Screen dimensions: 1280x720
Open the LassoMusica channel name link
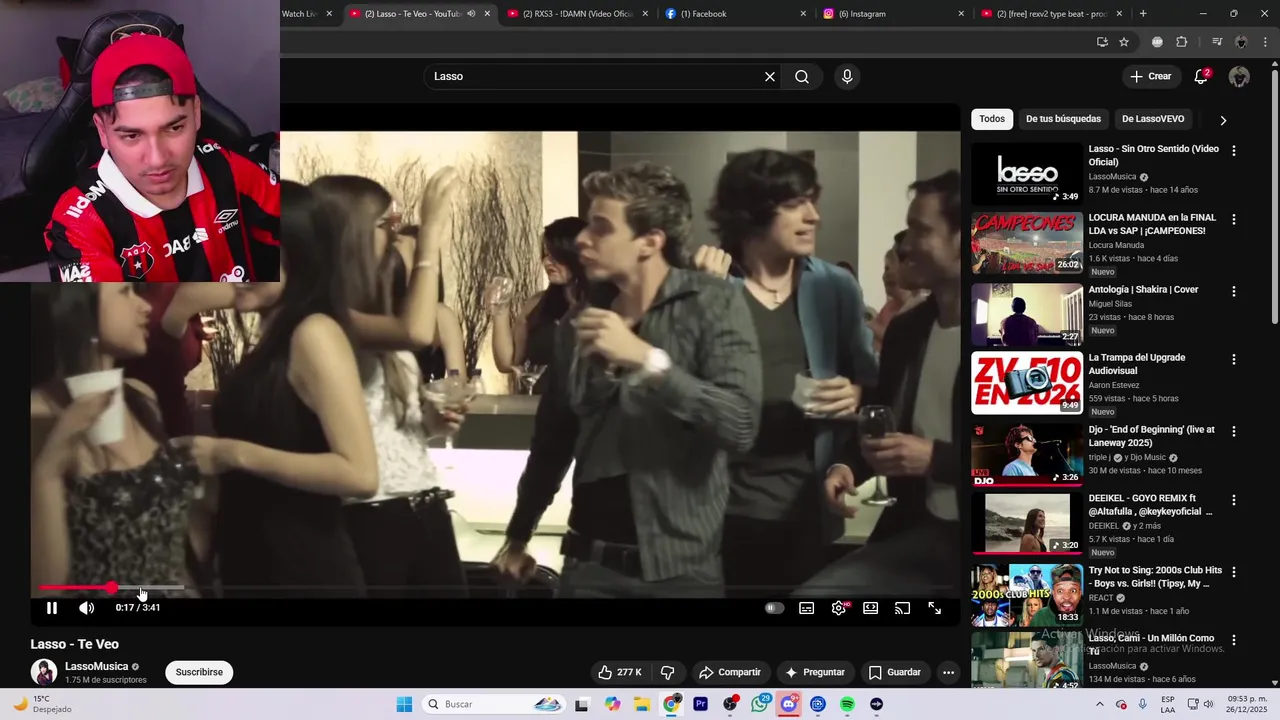97,666
